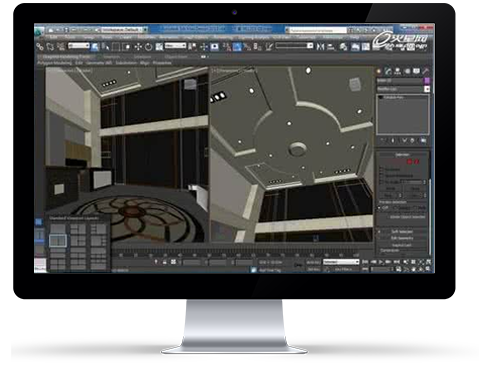Switch to the Utilities panel hammer icon
Screen dimensions: 479x365
tap(426, 71)
